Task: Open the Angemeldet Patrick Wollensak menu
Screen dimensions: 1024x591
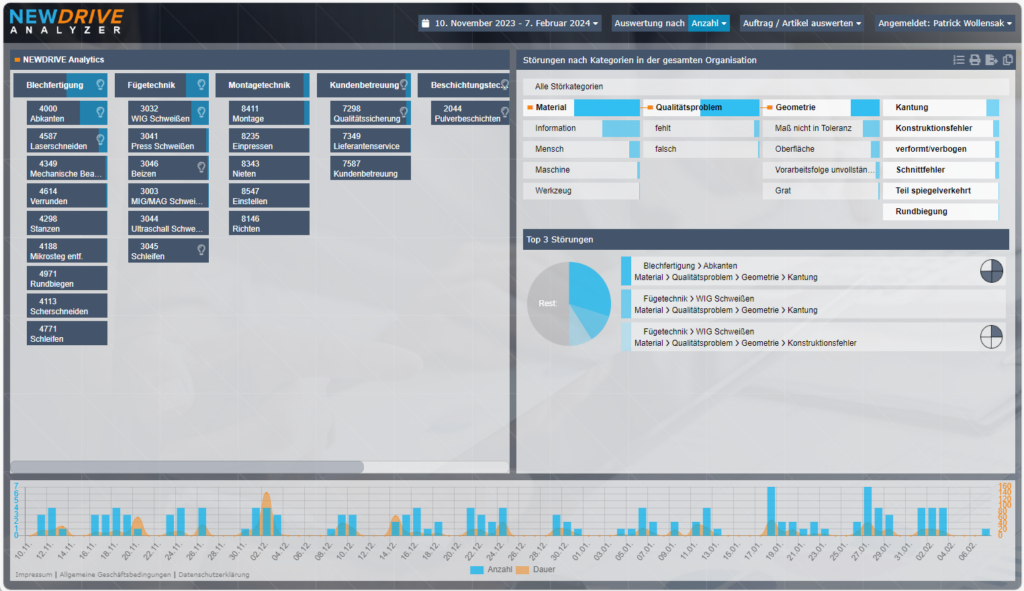Action: pyautogui.click(x=941, y=21)
